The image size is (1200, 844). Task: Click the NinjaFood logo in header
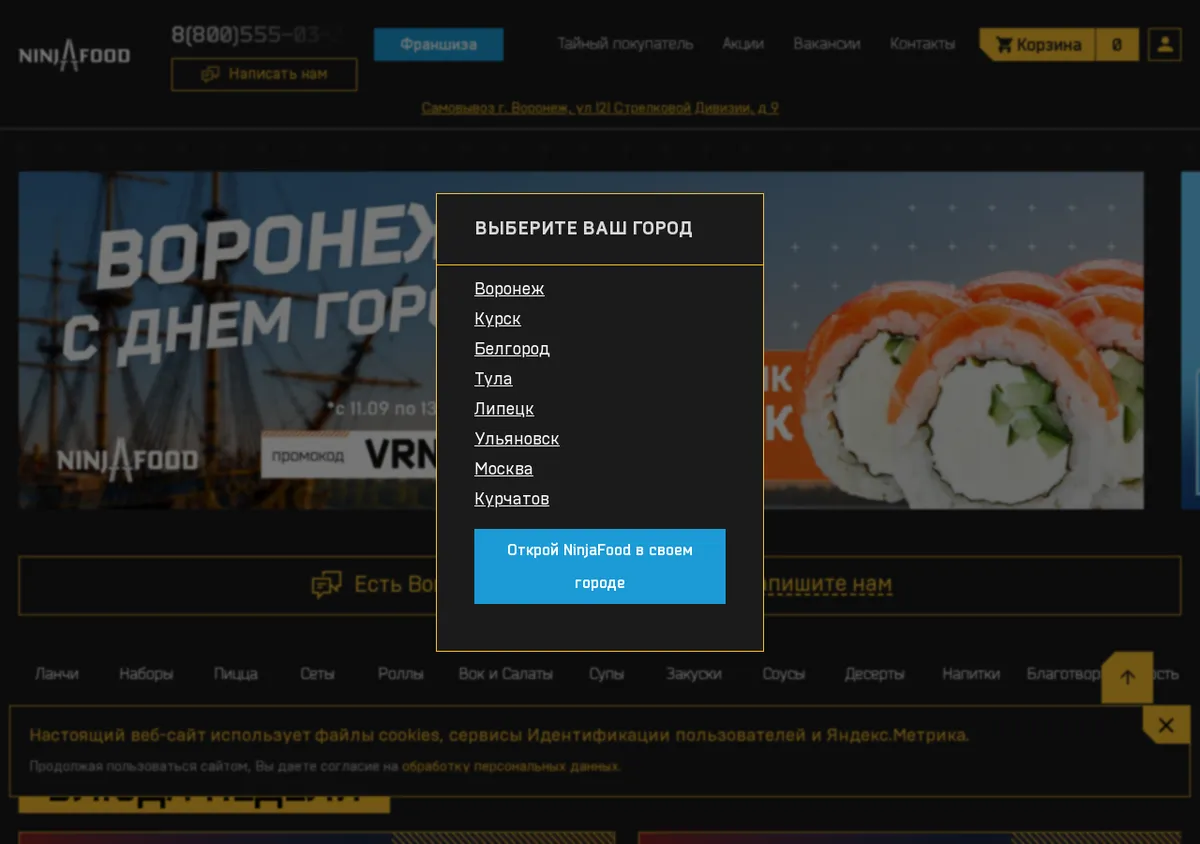pos(75,54)
